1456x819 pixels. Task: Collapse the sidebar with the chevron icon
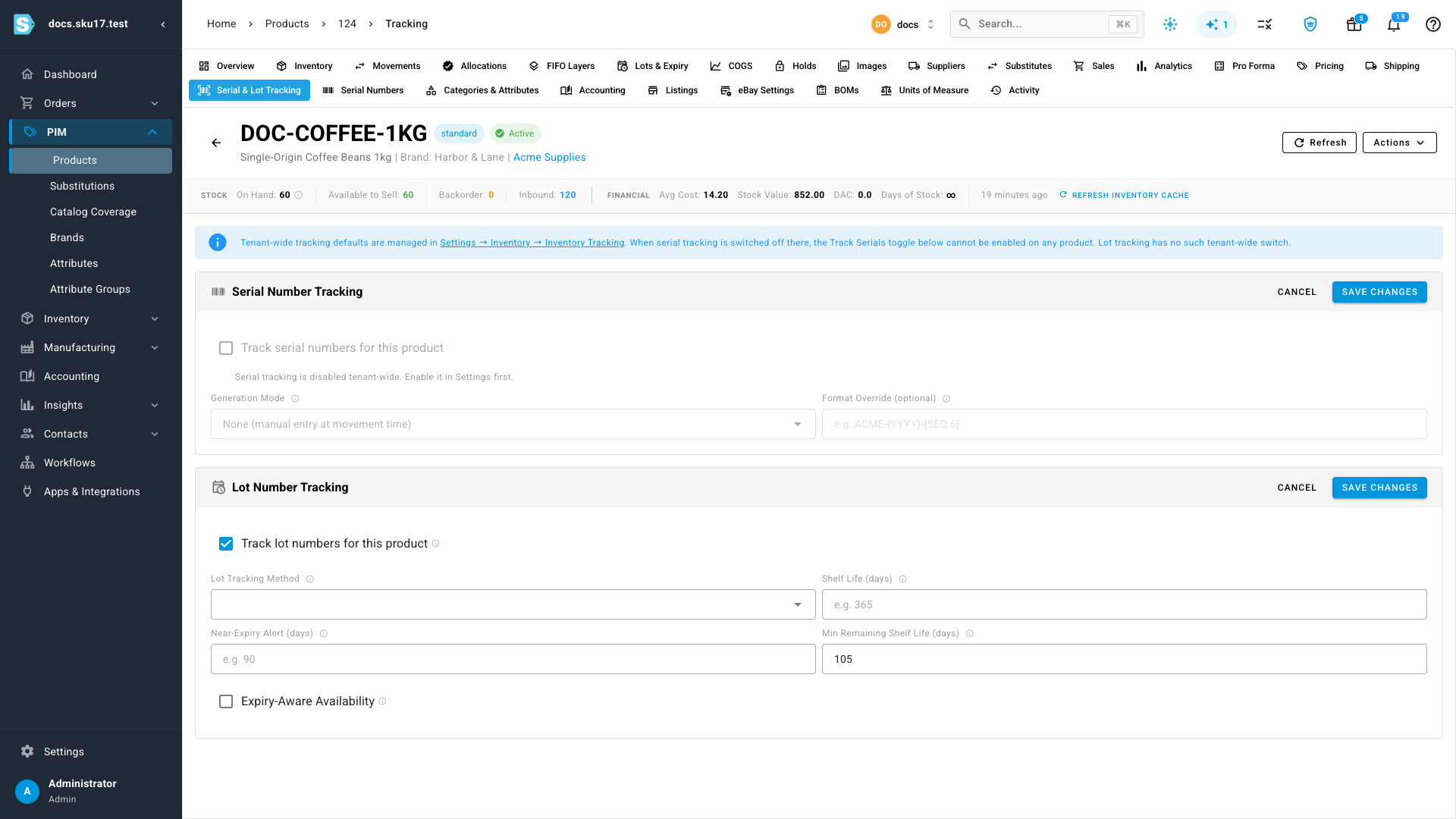coord(163,24)
